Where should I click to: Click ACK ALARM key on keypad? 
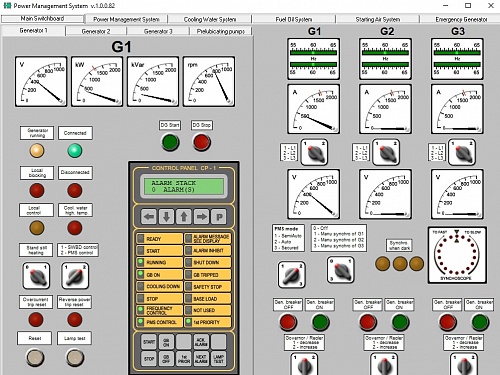201,342
